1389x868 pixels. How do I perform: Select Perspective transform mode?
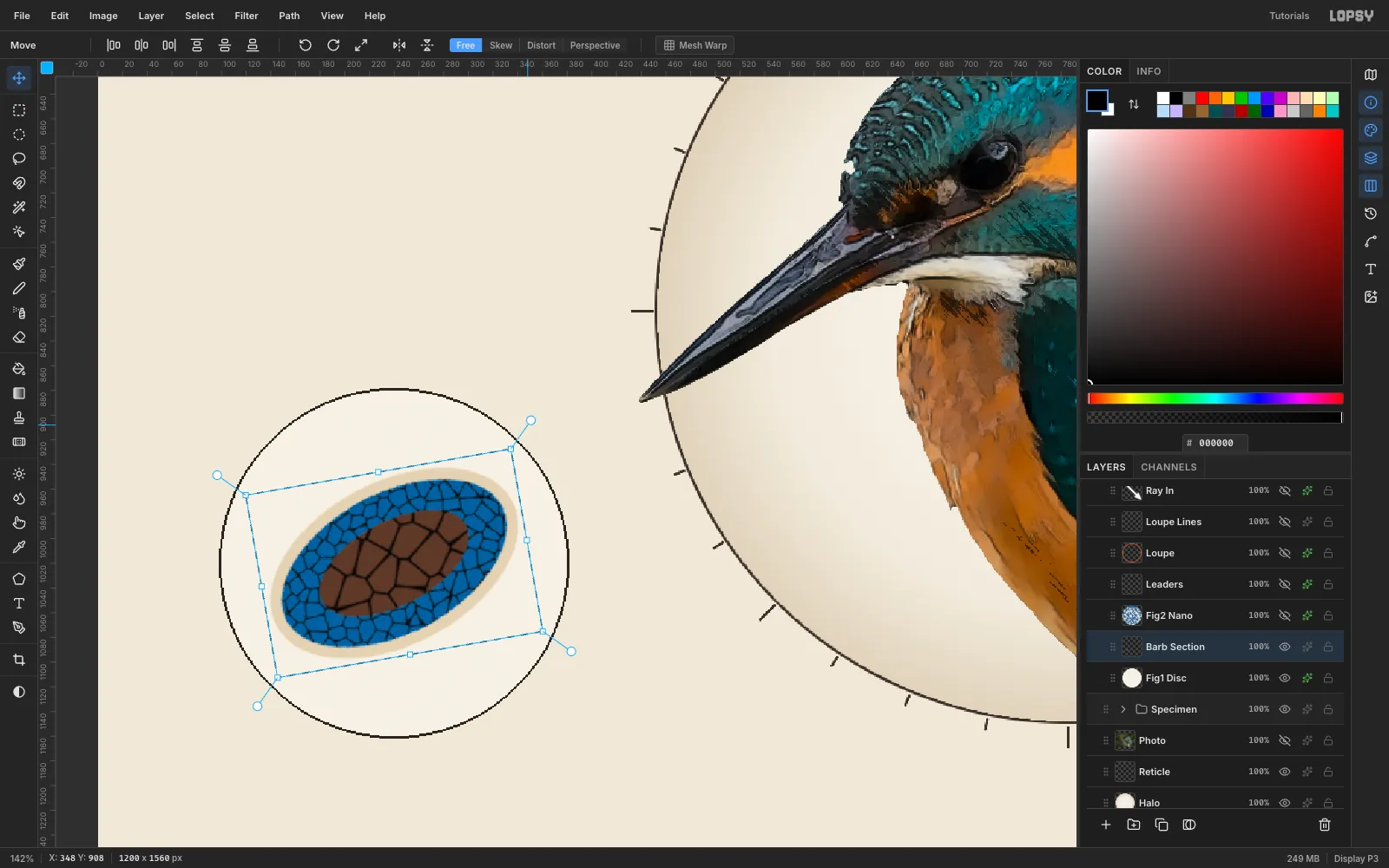pos(595,45)
